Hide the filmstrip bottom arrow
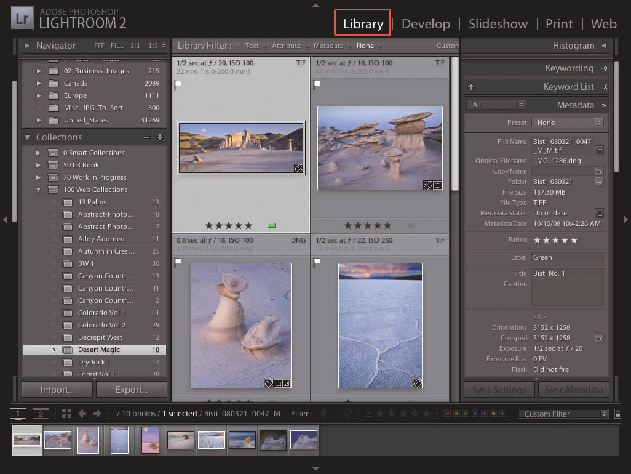 pyautogui.click(x=316, y=468)
